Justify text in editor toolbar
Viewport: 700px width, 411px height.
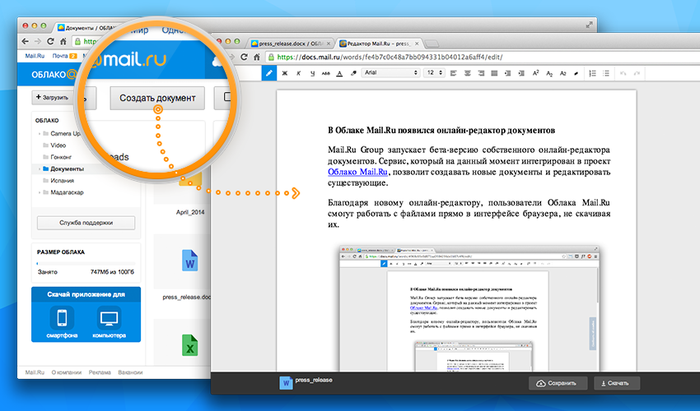pyautogui.click(x=494, y=73)
